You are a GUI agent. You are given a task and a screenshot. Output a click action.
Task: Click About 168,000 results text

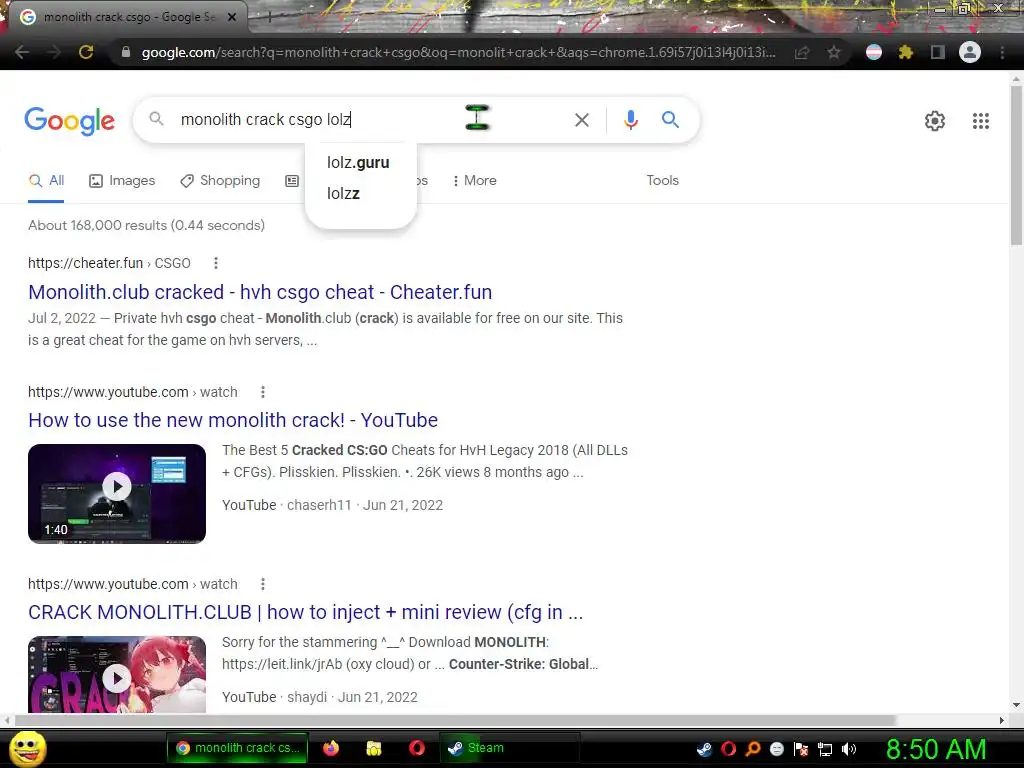tap(146, 225)
